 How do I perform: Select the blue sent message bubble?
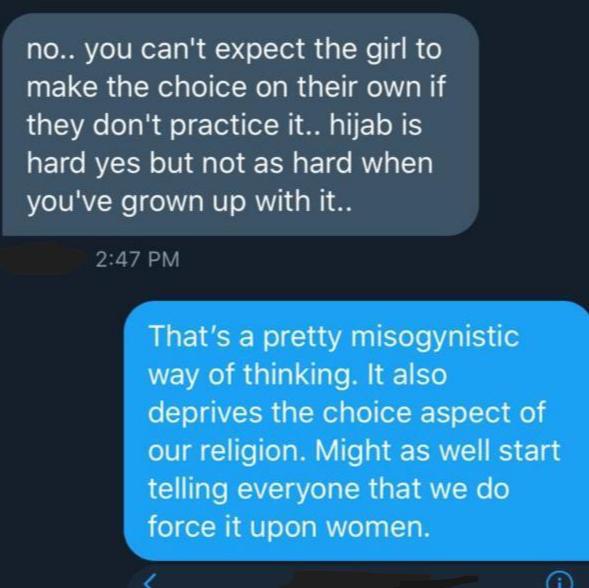point(356,431)
